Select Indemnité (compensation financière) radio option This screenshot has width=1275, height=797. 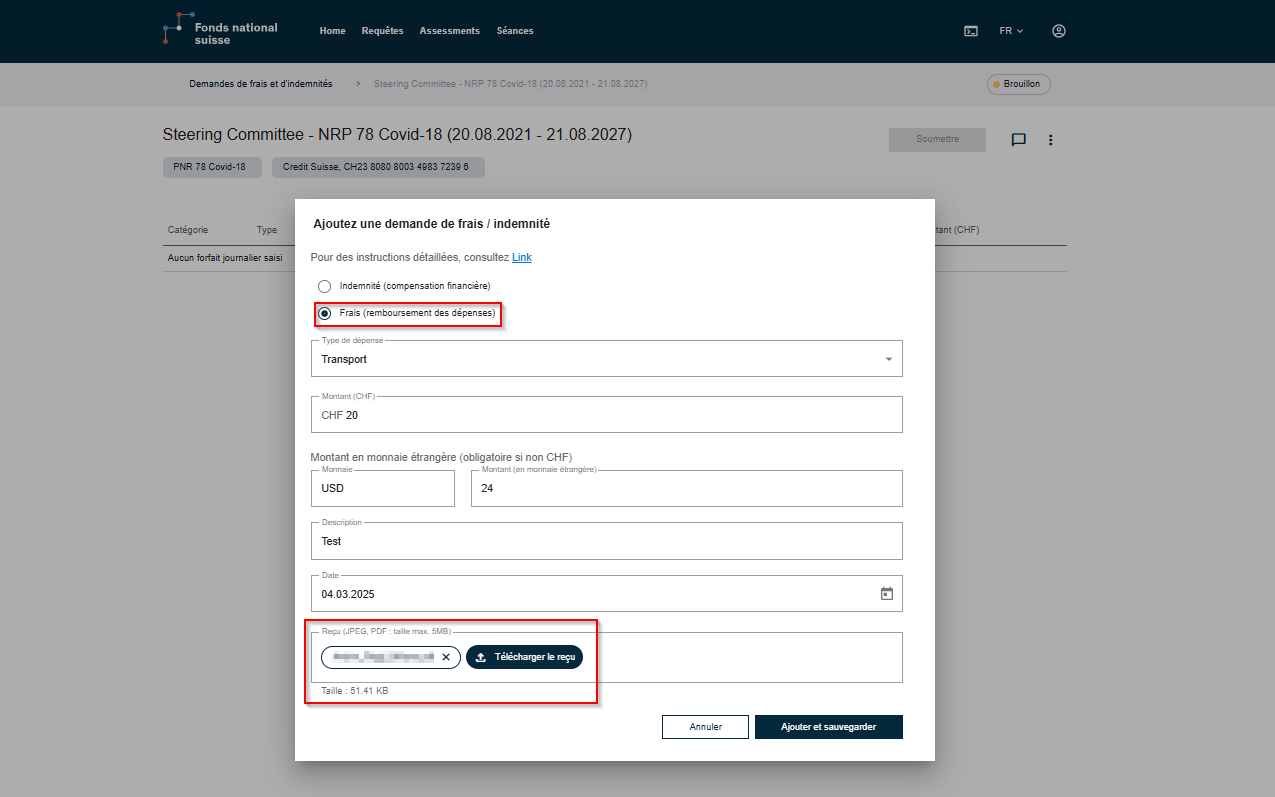[324, 286]
